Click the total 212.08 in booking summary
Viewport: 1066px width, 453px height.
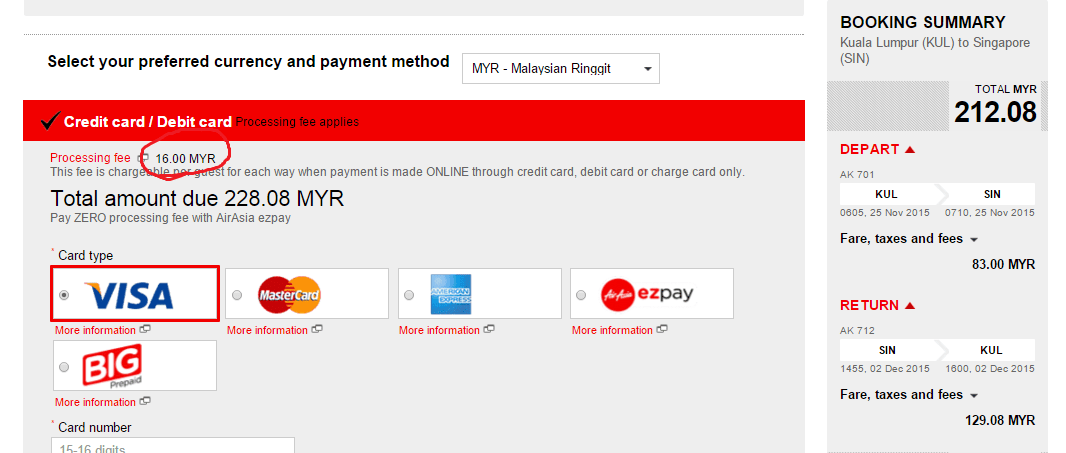pyautogui.click(x=995, y=112)
